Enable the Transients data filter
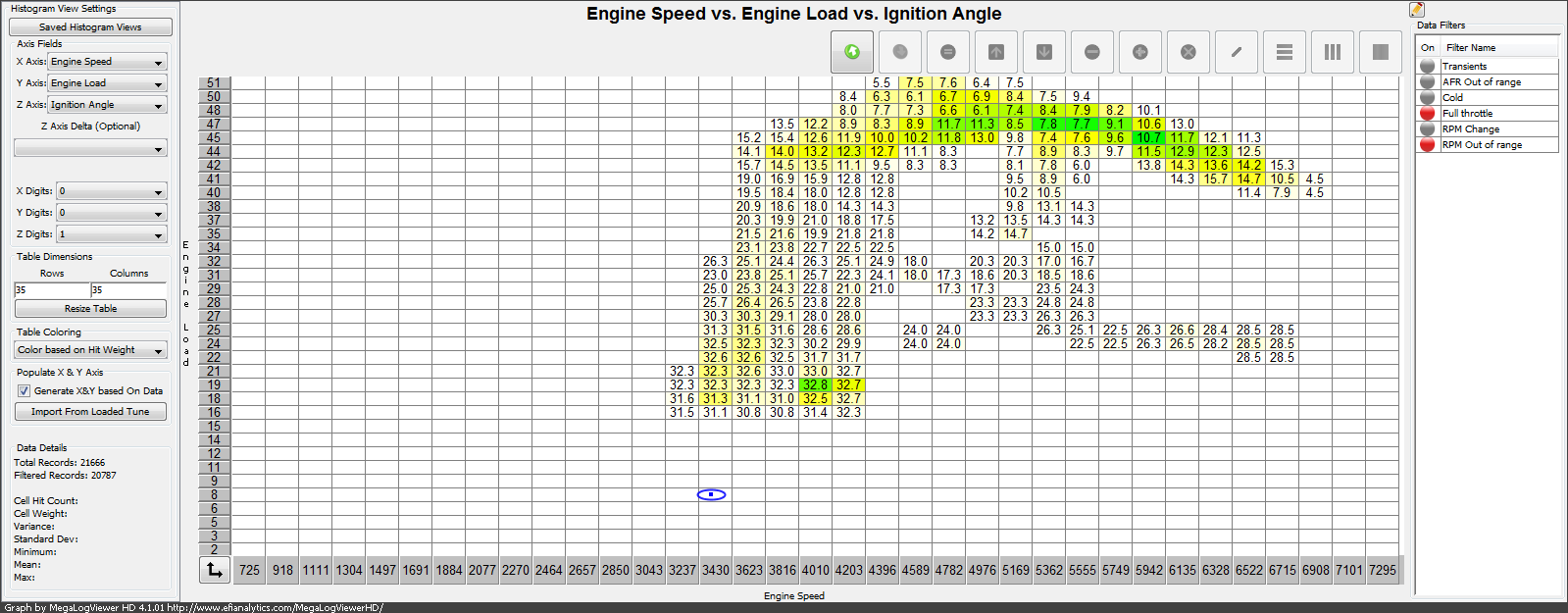Image resolution: width=1568 pixels, height=613 pixels. pos(1428,67)
